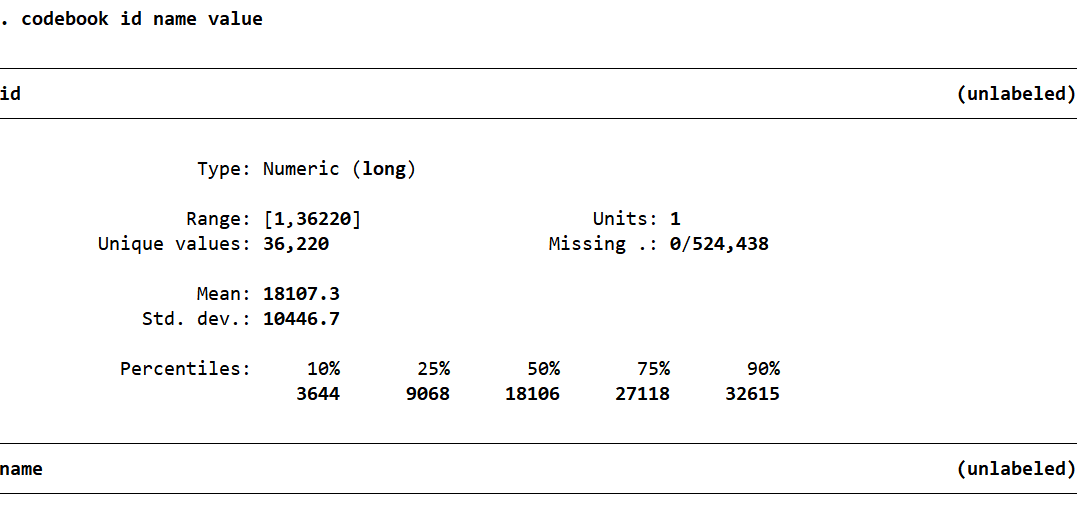Click the 'Std. dev.:' label
The height and width of the screenshot is (507, 1087).
pyautogui.click(x=197, y=319)
